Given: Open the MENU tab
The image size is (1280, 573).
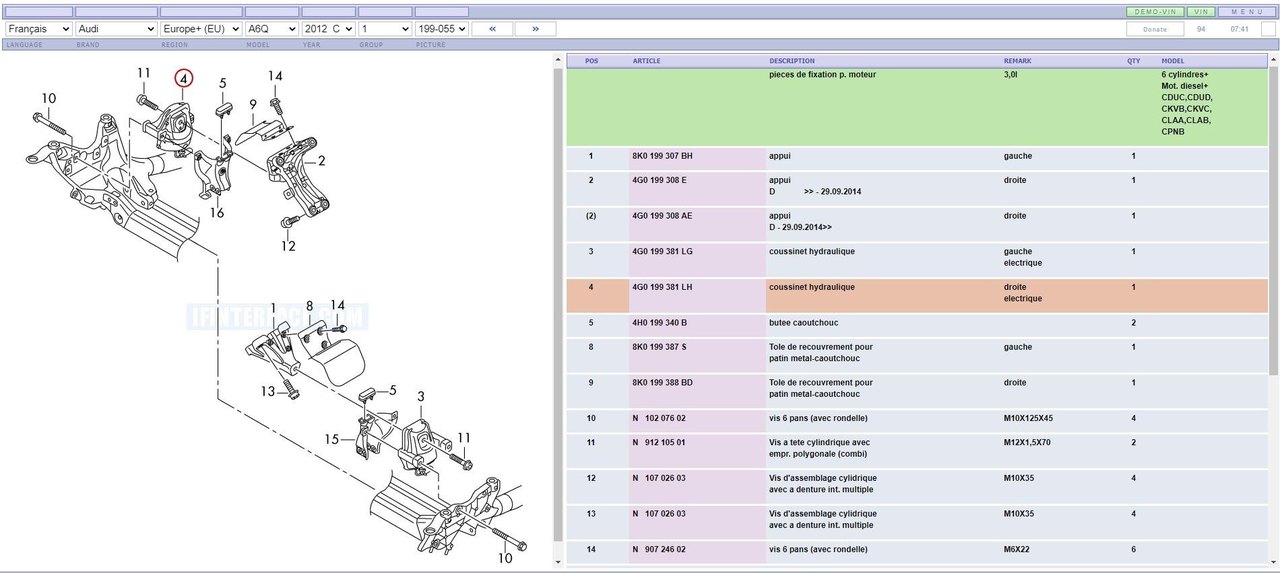Looking at the screenshot, I should [1246, 12].
